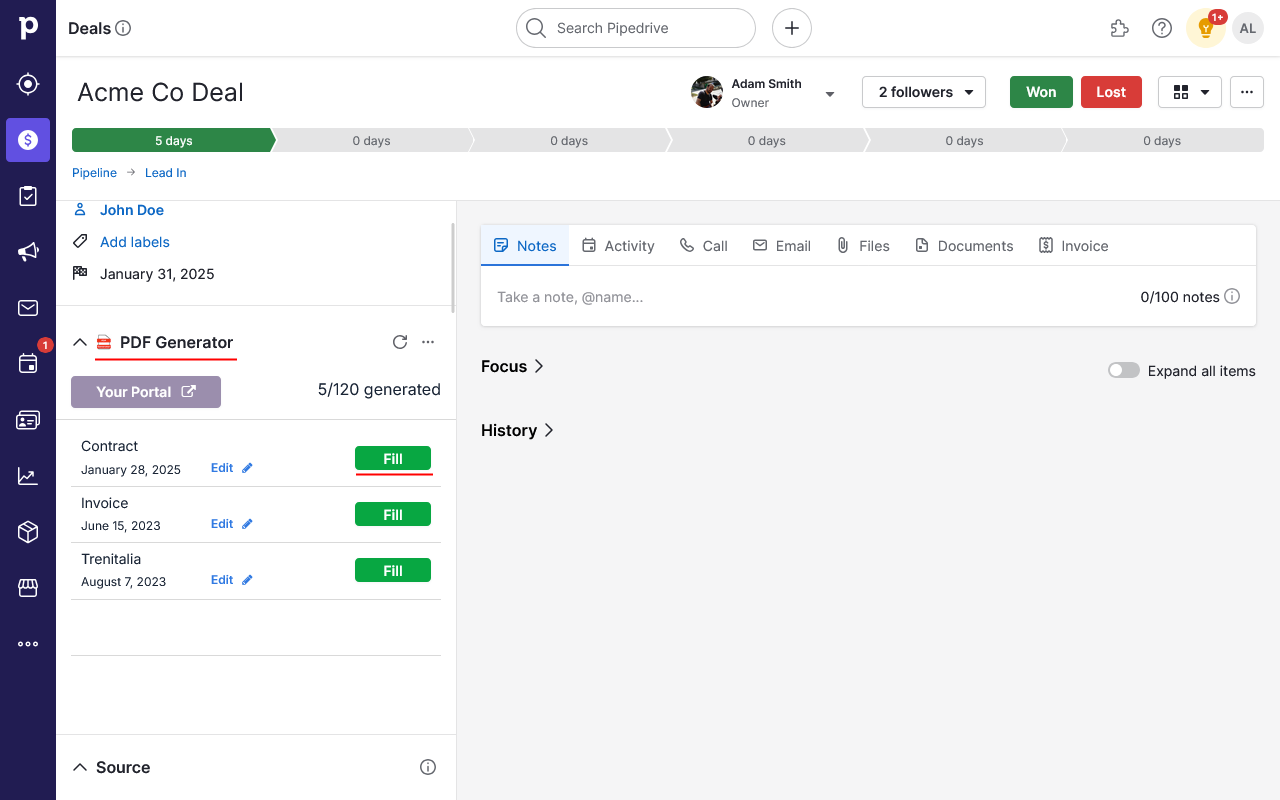Open the Deals dollar icon in sidebar
This screenshot has width=1280, height=800.
point(28,140)
